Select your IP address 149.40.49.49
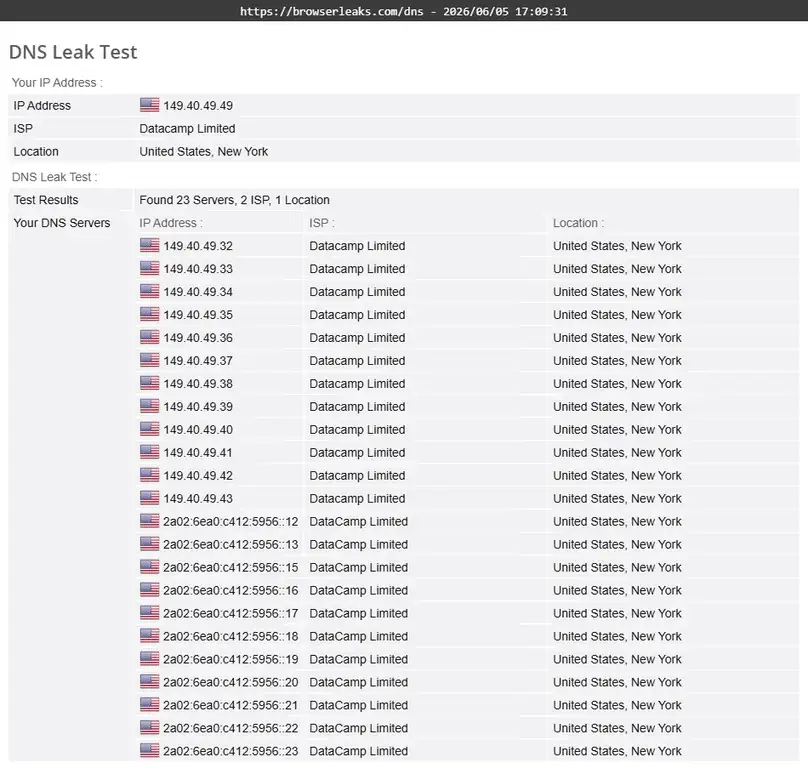The width and height of the screenshot is (808, 774). click(198, 106)
